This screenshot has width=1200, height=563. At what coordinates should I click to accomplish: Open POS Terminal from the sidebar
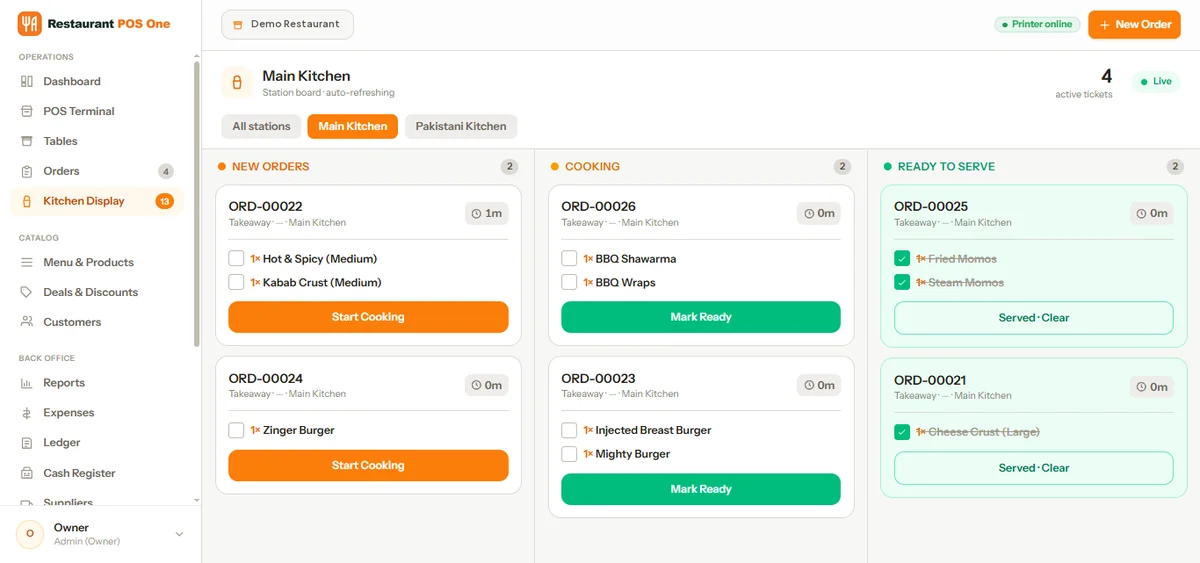click(x=97, y=111)
